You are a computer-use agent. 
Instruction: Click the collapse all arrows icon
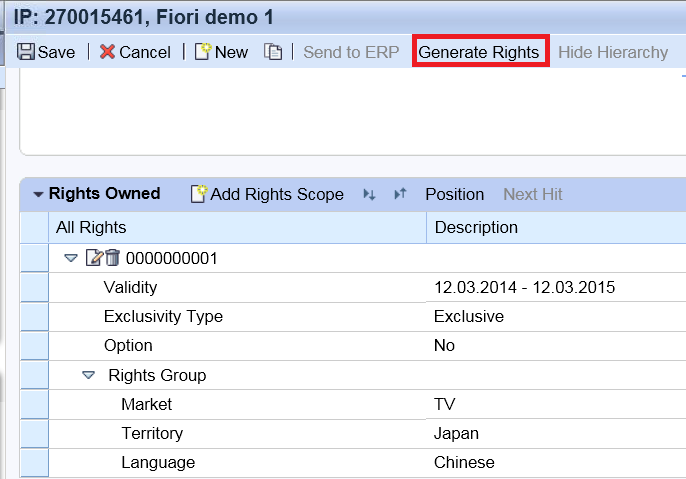coord(400,194)
